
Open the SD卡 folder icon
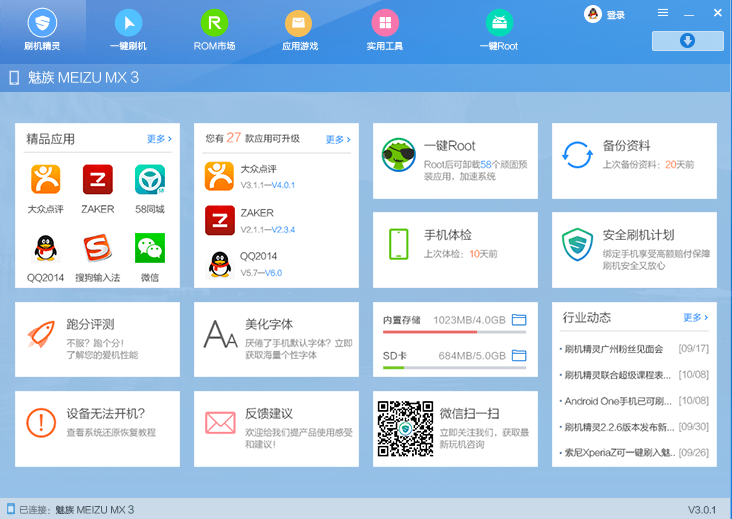(518, 355)
